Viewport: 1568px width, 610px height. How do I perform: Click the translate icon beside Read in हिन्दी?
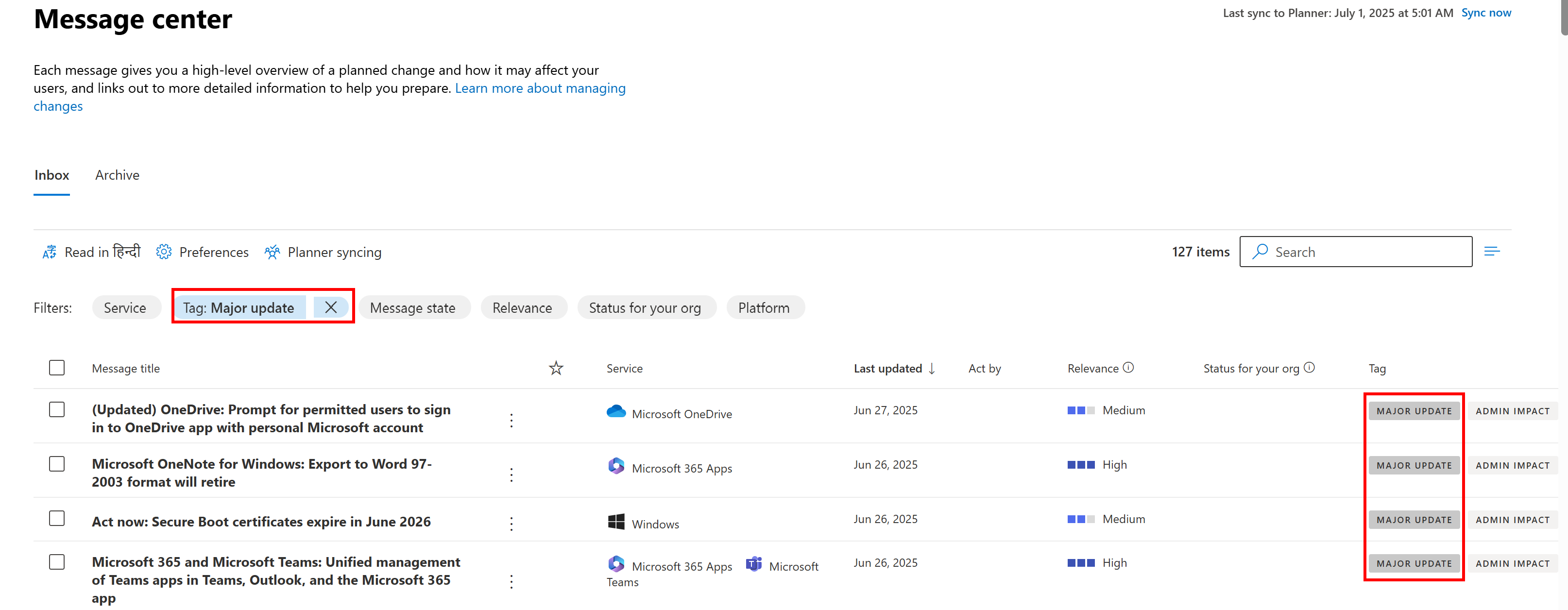click(x=50, y=252)
